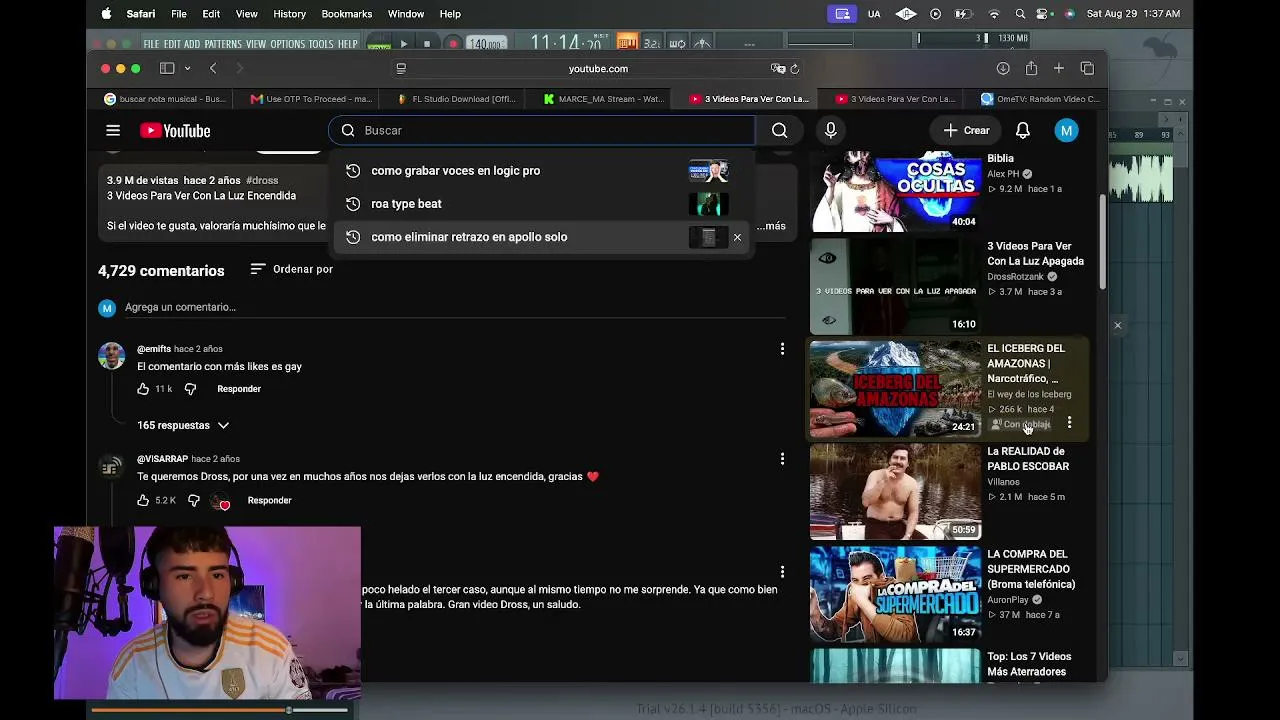Toggle the screen sharing menu bar indicator
1280x720 pixels.
[842, 14]
